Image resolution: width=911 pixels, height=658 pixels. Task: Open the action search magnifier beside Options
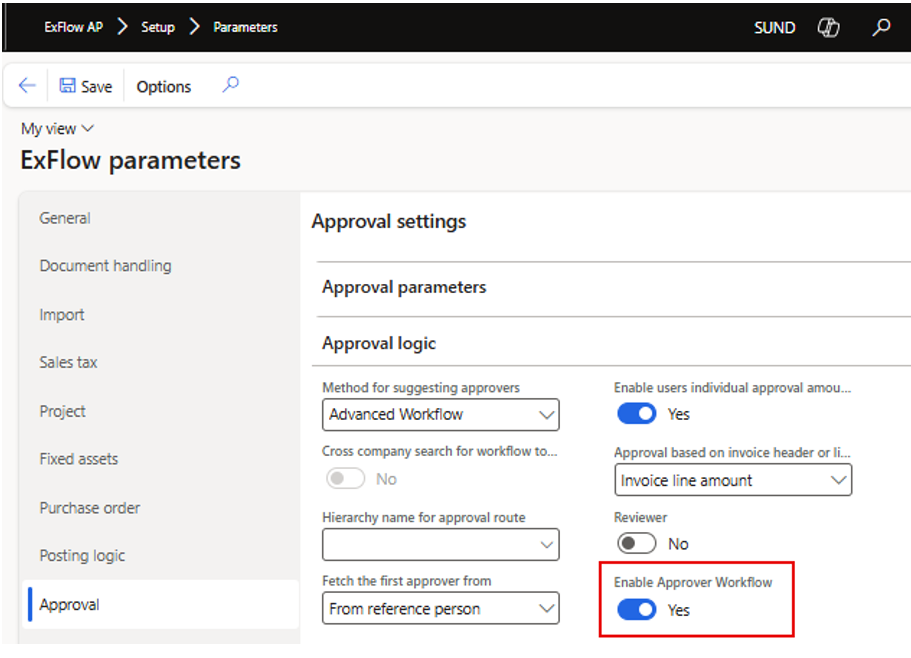230,85
